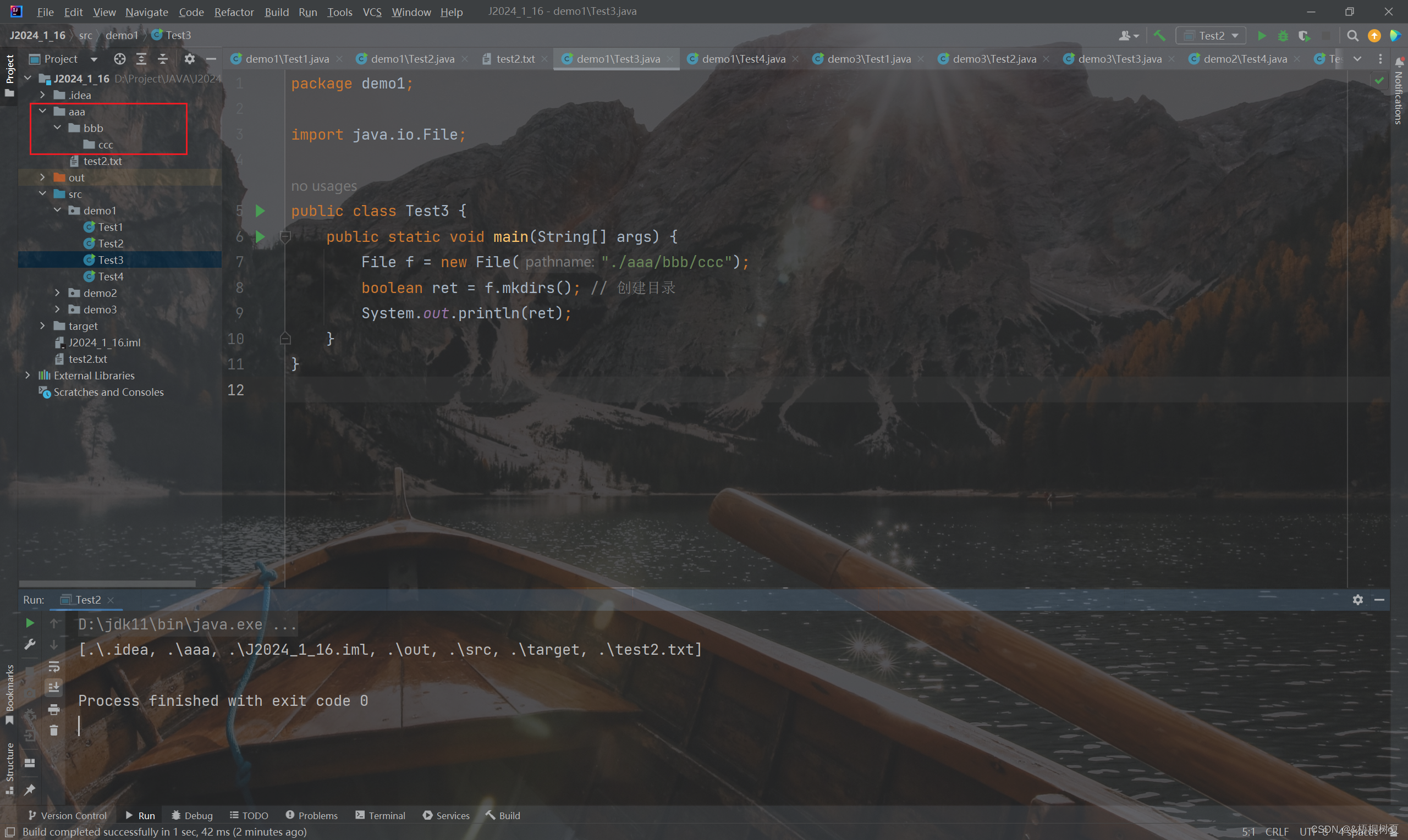Open the Refactor menu in menu bar

click(x=233, y=11)
